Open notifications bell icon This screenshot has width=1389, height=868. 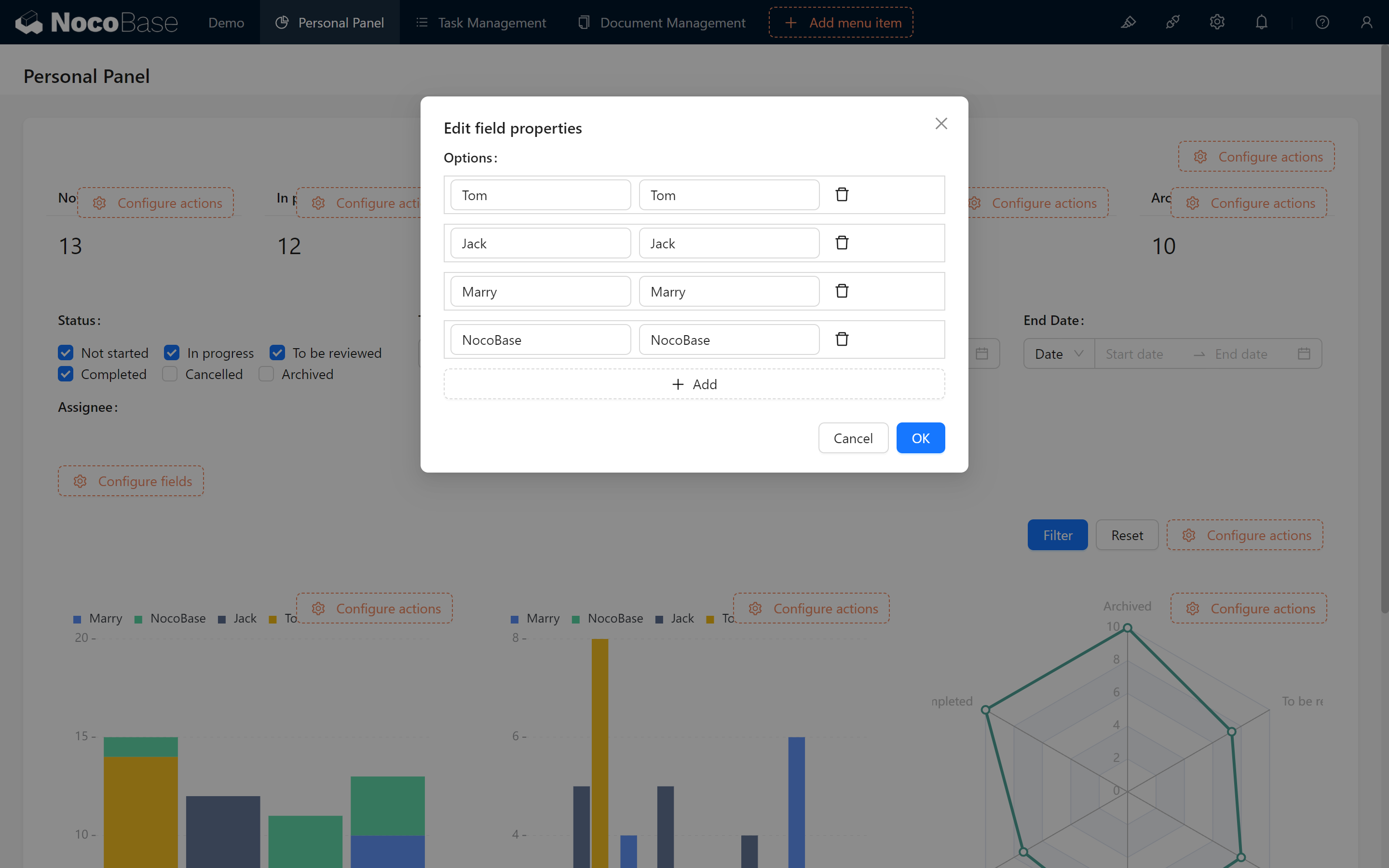[x=1261, y=22]
